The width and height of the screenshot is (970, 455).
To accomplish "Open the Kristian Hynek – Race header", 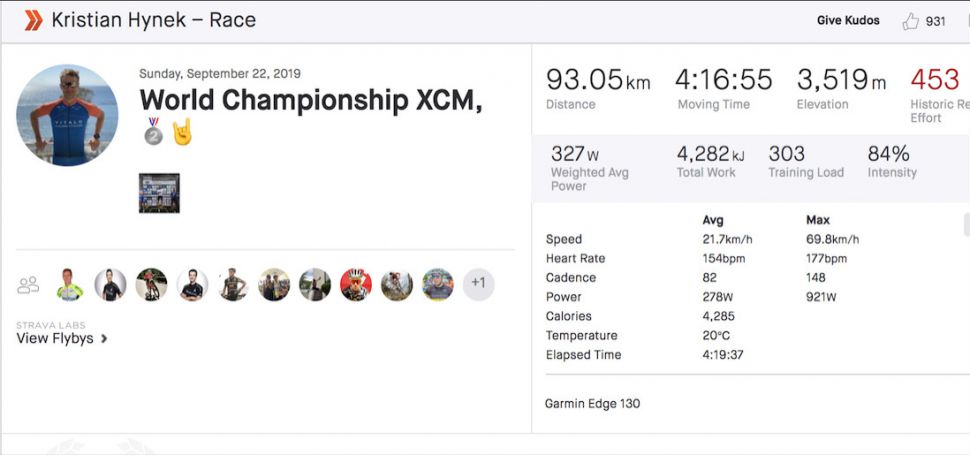I will pos(153,20).
